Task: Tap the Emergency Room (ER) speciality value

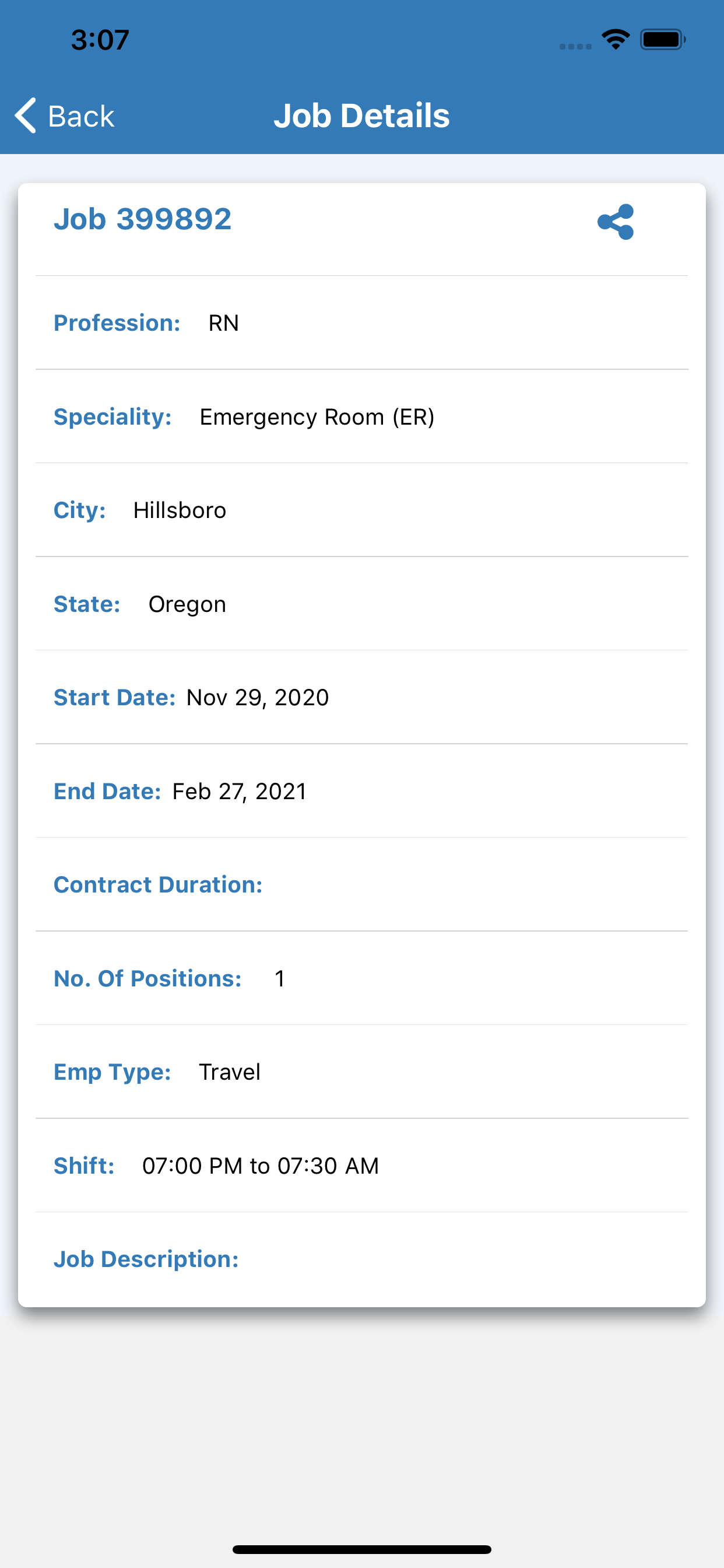Action: point(317,417)
